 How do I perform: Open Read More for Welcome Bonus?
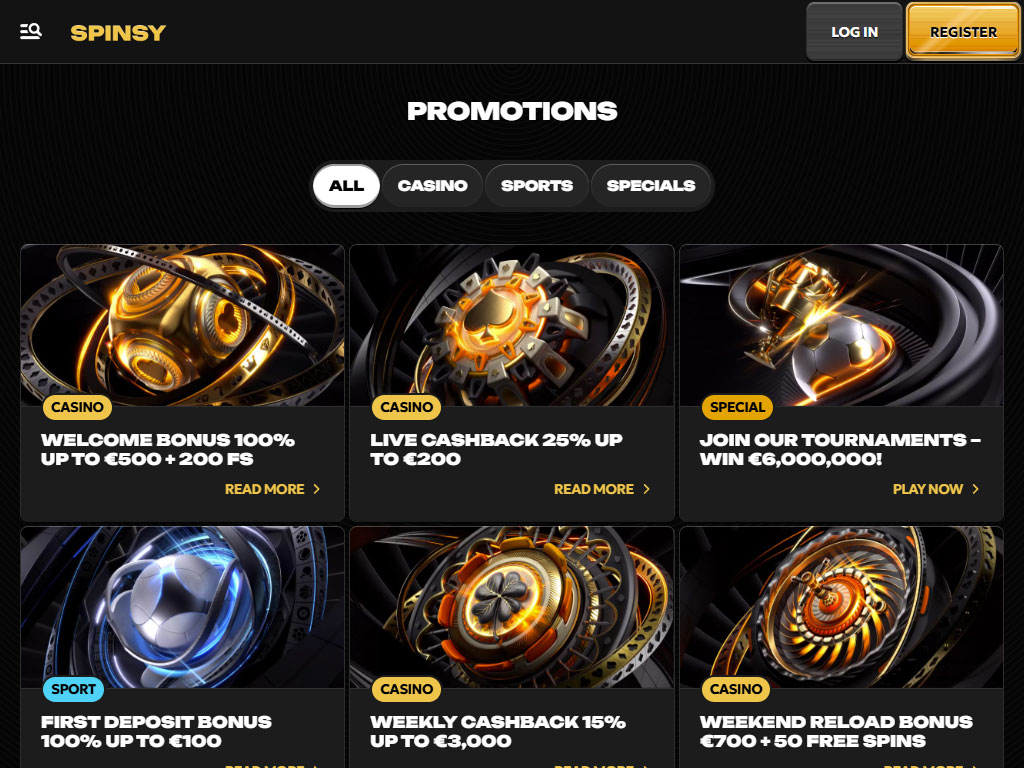(x=264, y=489)
